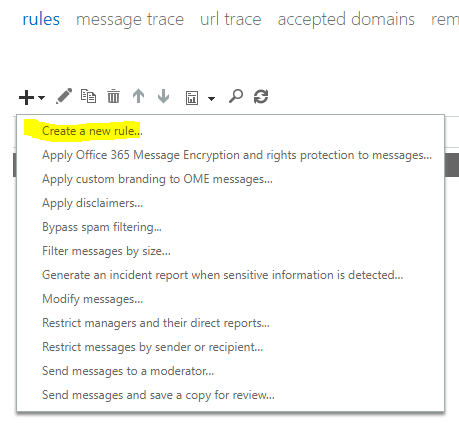
Task: Click the pencil edit icon
Action: tap(64, 96)
